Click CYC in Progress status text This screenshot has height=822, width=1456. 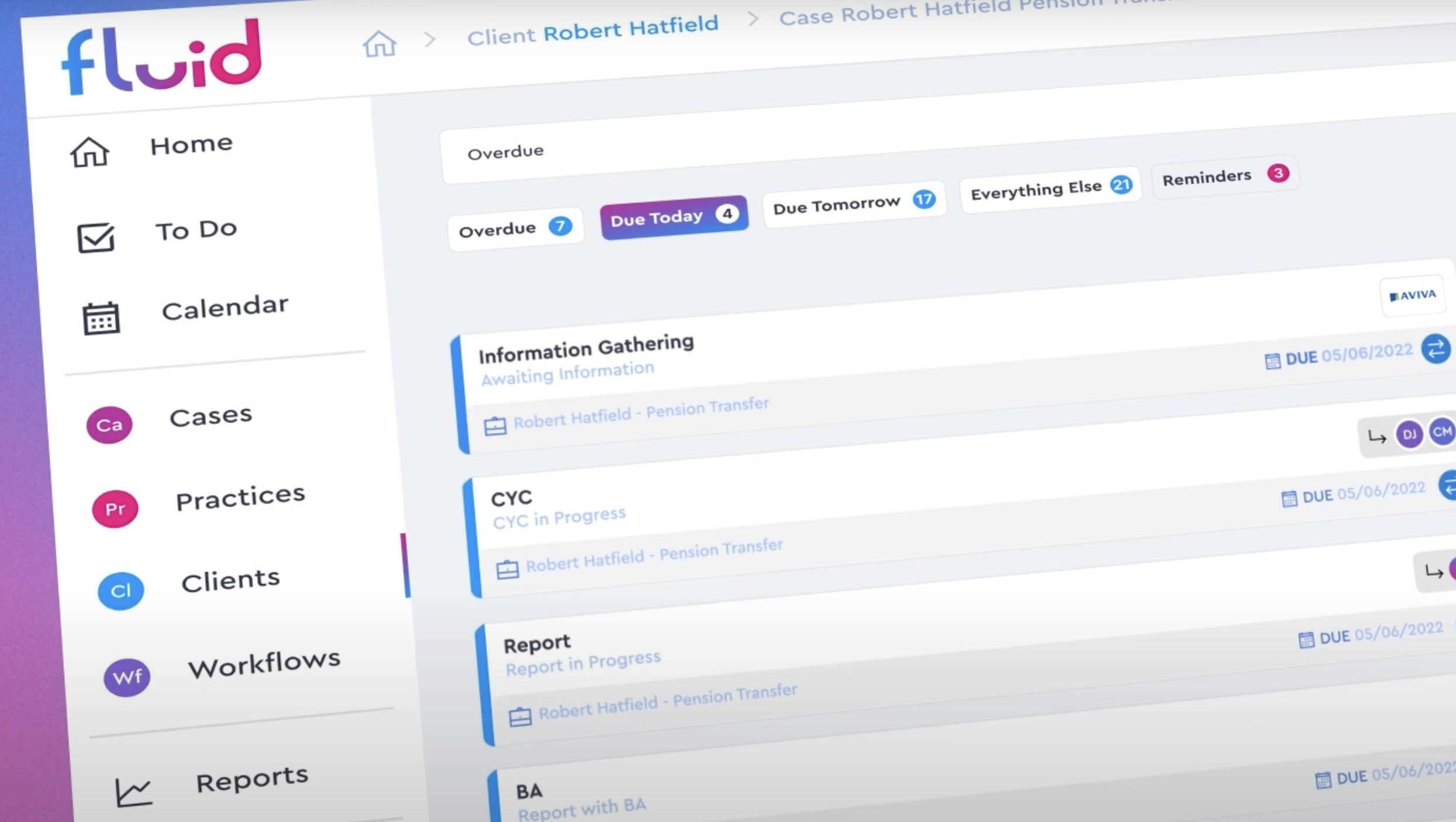click(559, 517)
